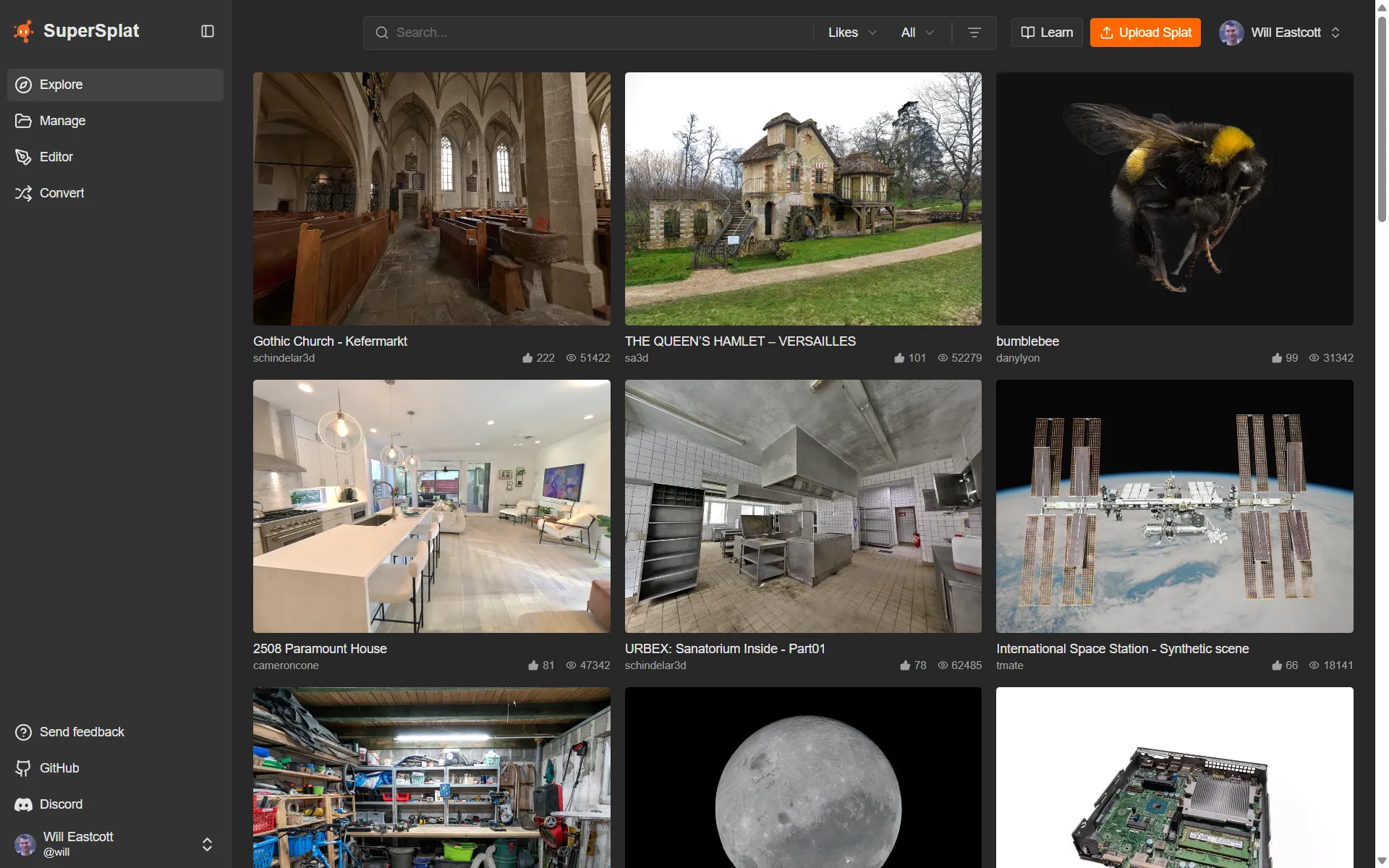The width and height of the screenshot is (1389, 868).
Task: Click the views eye icon beside 52279
Action: click(x=943, y=358)
